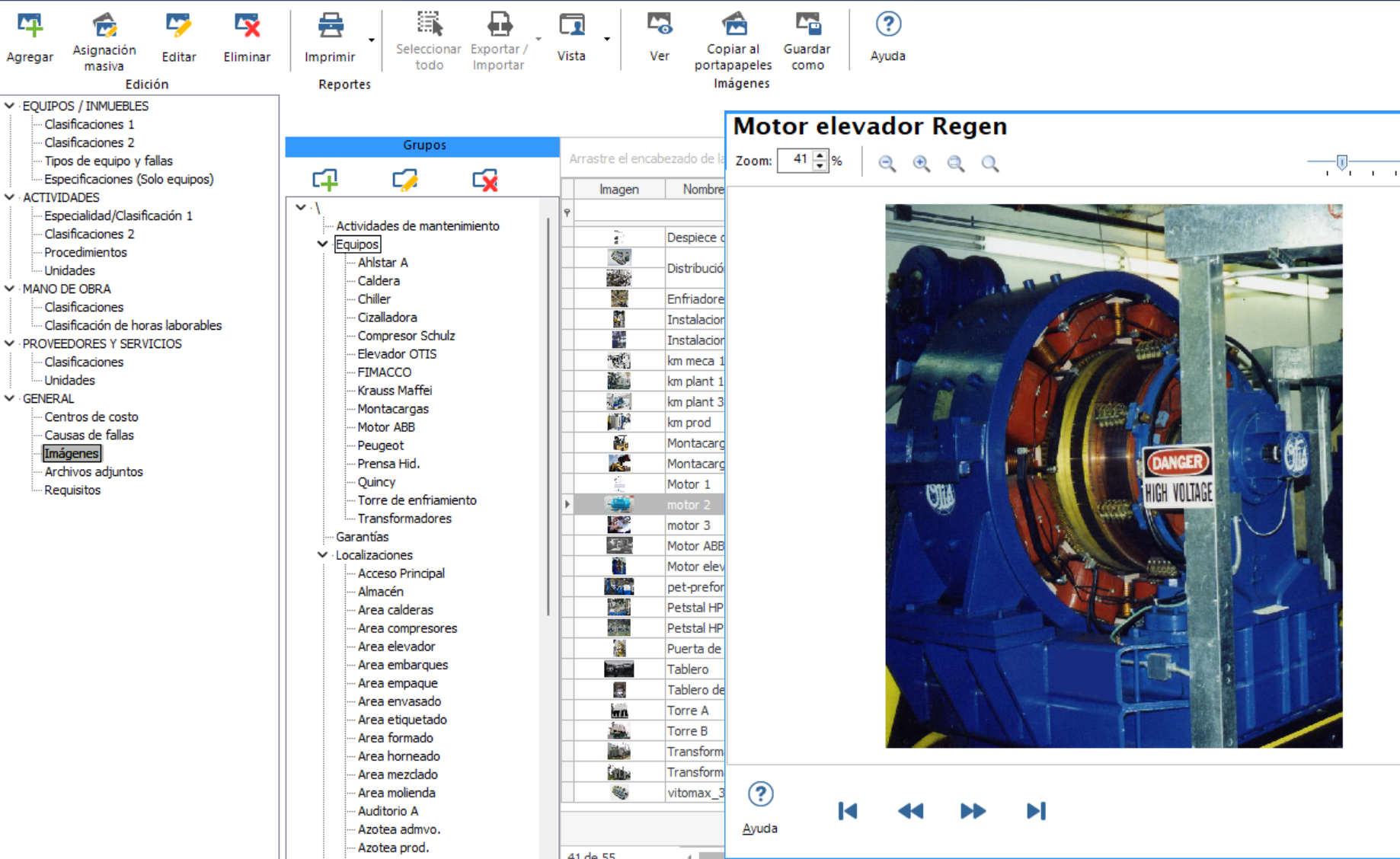This screenshot has width=1400, height=859.
Task: Select Procedimientos tree item
Action: pos(85,252)
